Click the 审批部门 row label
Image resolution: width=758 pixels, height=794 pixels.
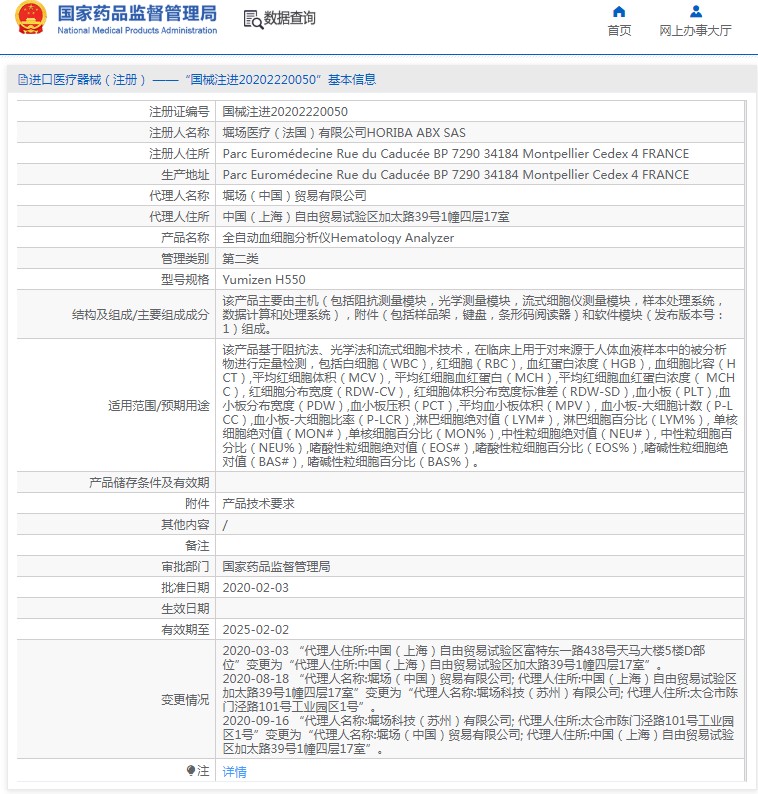tap(185, 567)
